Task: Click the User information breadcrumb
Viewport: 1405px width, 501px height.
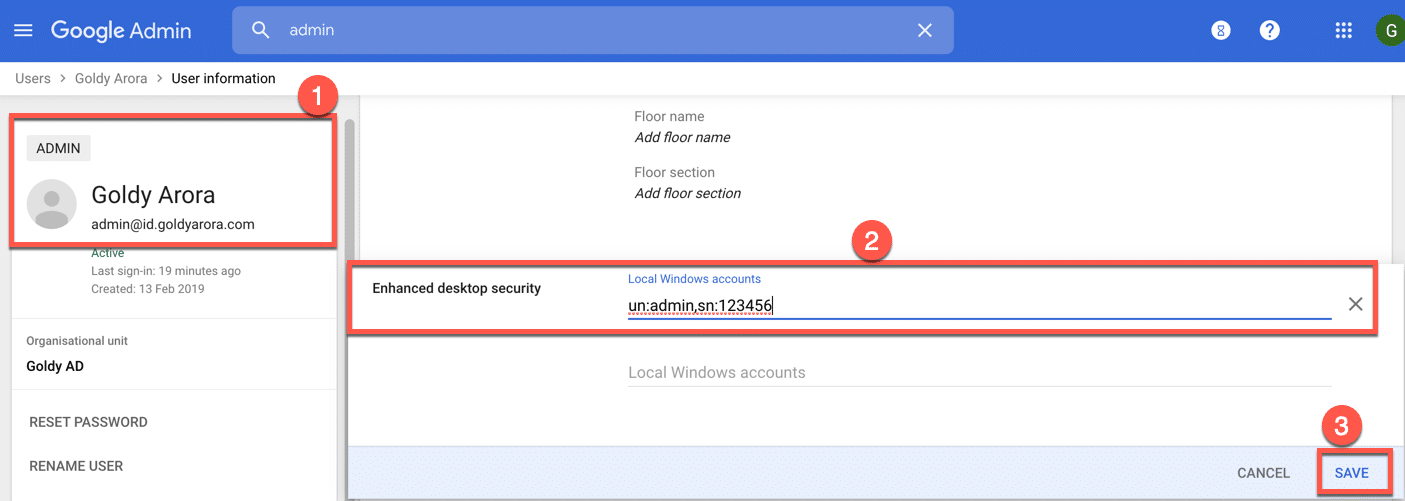Action: pyautogui.click(x=223, y=78)
